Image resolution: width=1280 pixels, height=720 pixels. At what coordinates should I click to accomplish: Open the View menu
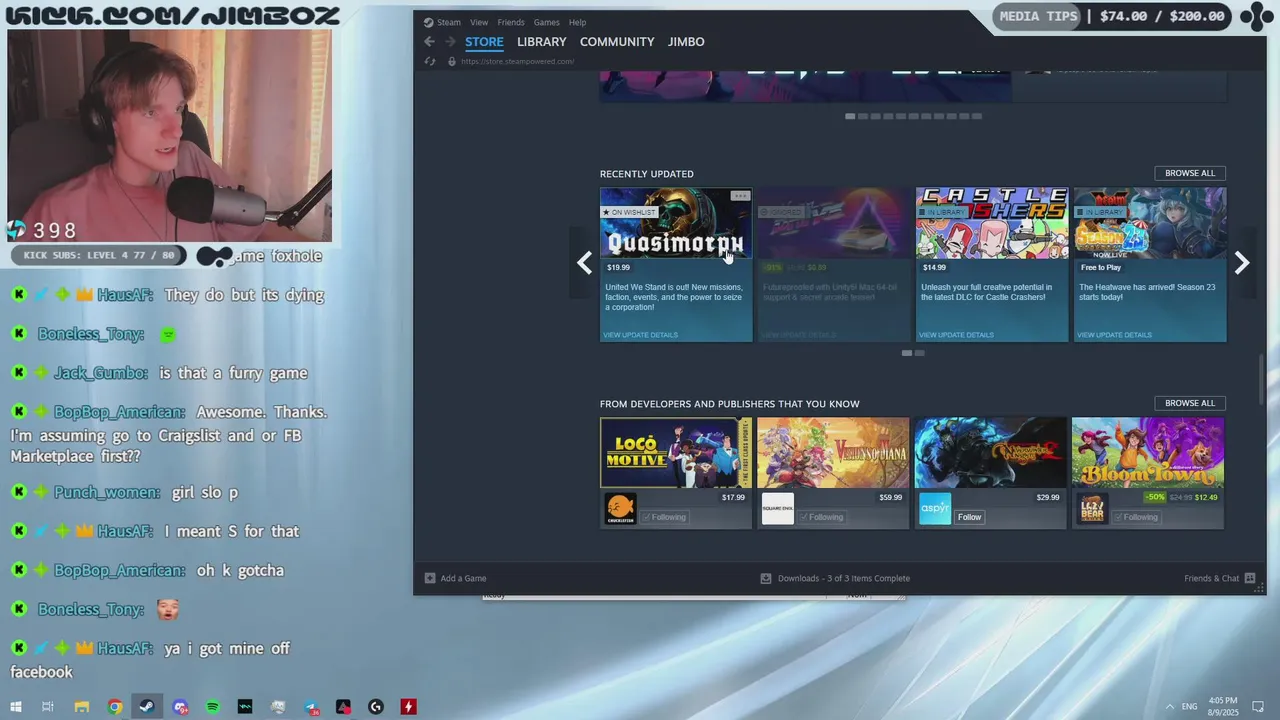(479, 22)
